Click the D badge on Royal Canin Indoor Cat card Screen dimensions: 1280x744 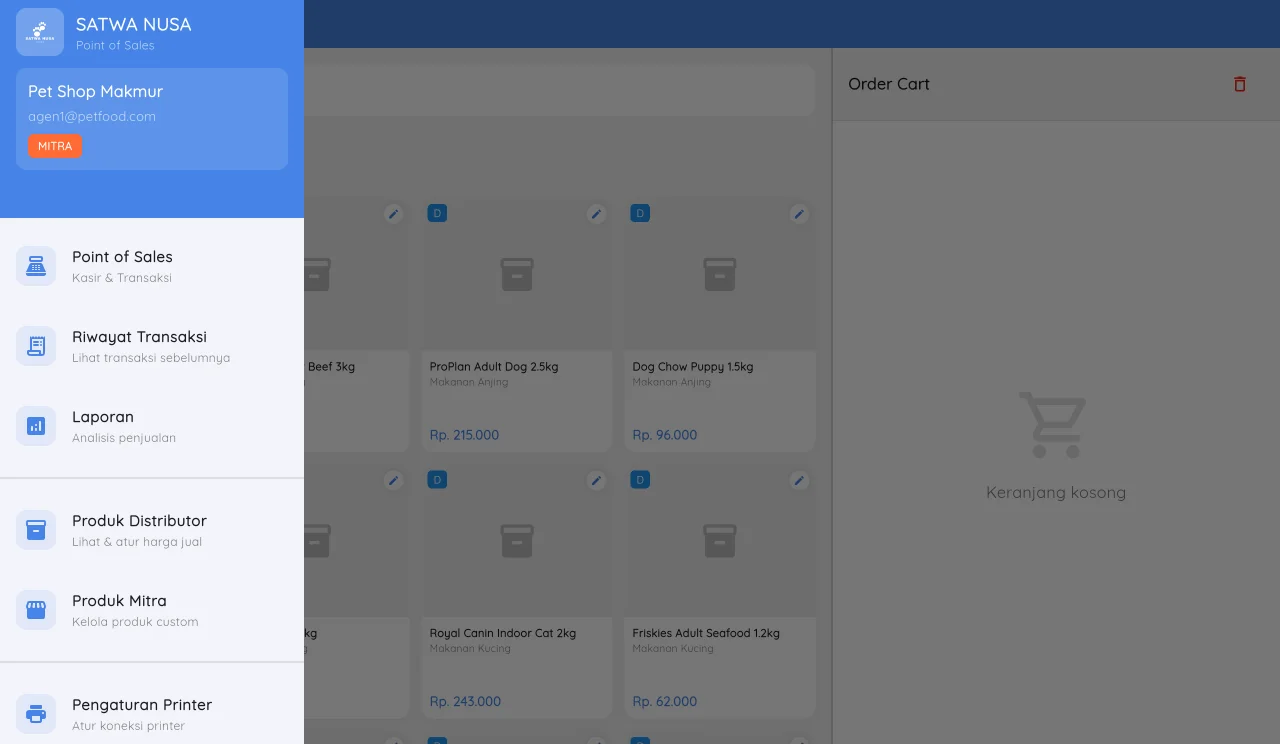click(437, 480)
